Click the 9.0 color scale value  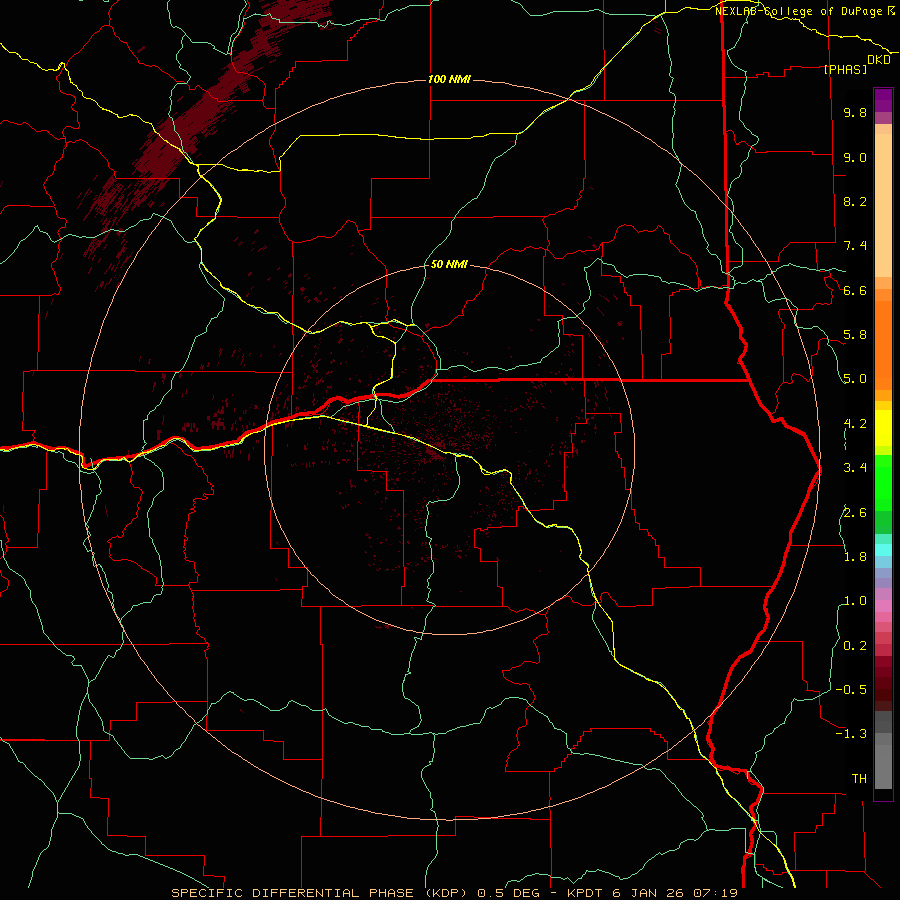(x=855, y=157)
